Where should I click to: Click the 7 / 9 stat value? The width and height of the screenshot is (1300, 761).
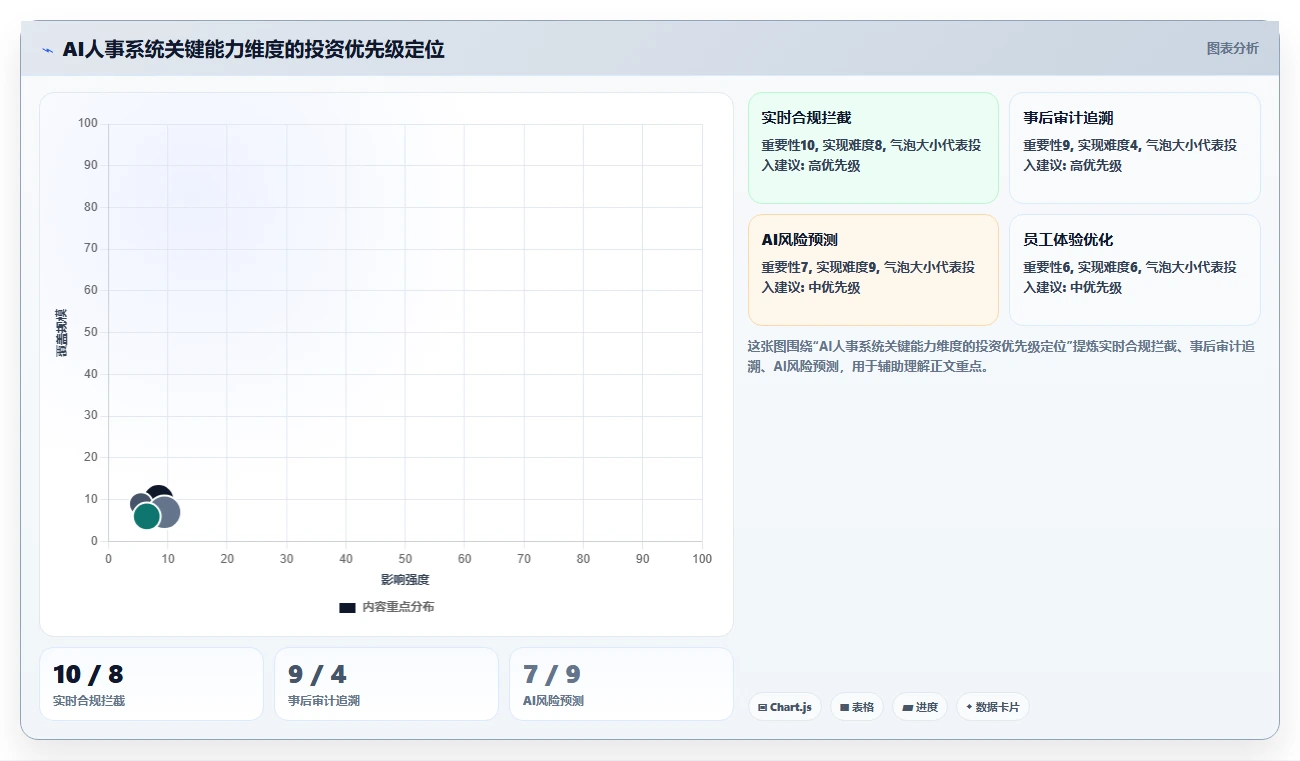[552, 675]
